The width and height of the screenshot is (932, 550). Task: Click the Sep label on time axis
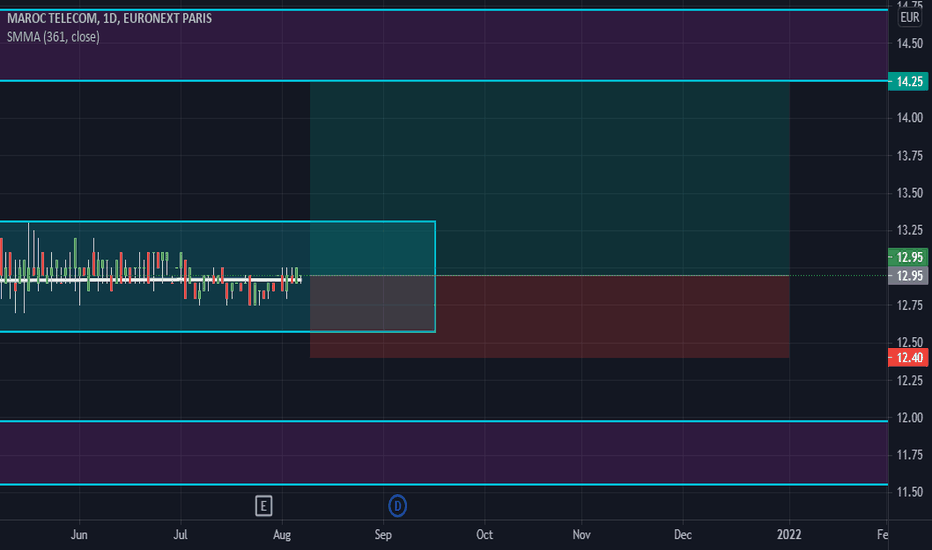click(383, 535)
